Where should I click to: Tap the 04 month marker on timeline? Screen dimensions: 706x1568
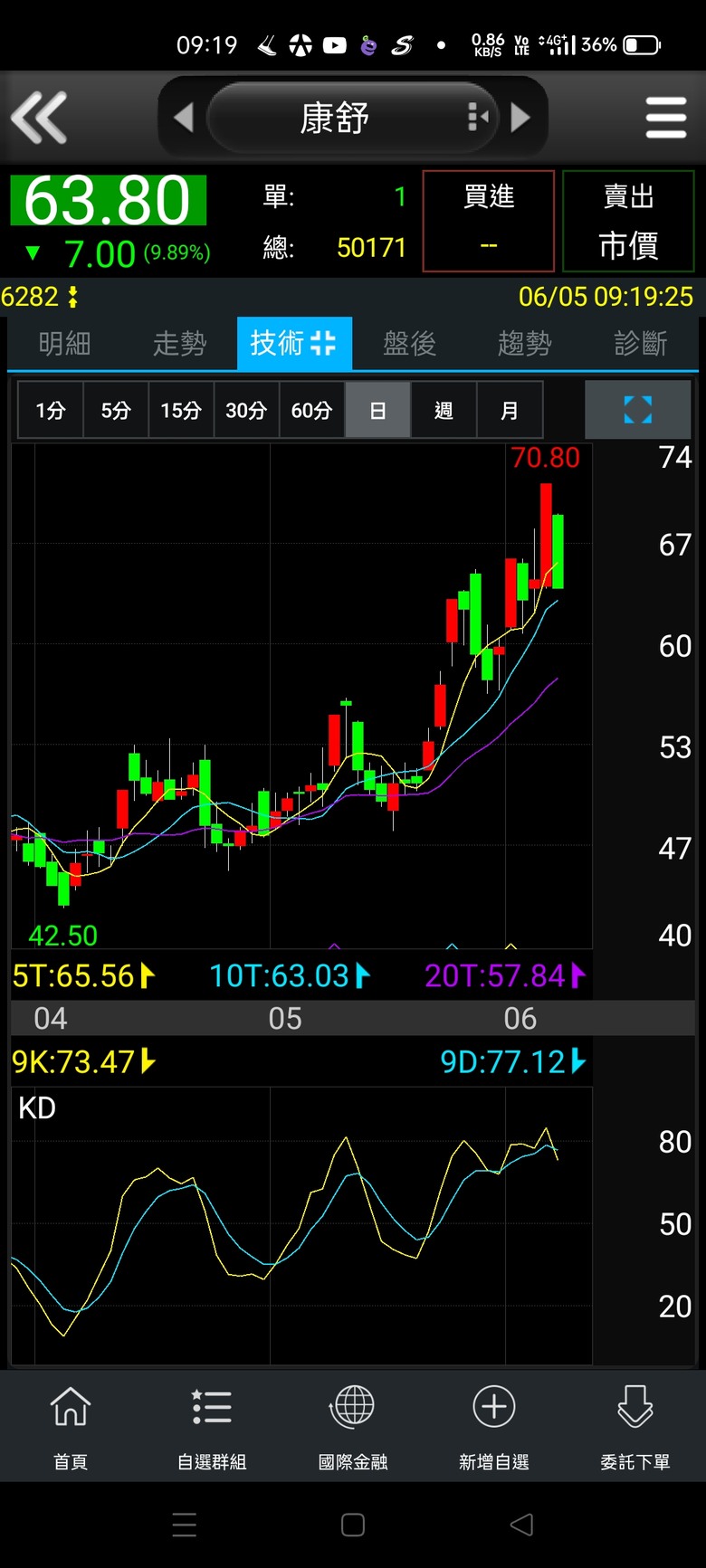pyautogui.click(x=51, y=1019)
